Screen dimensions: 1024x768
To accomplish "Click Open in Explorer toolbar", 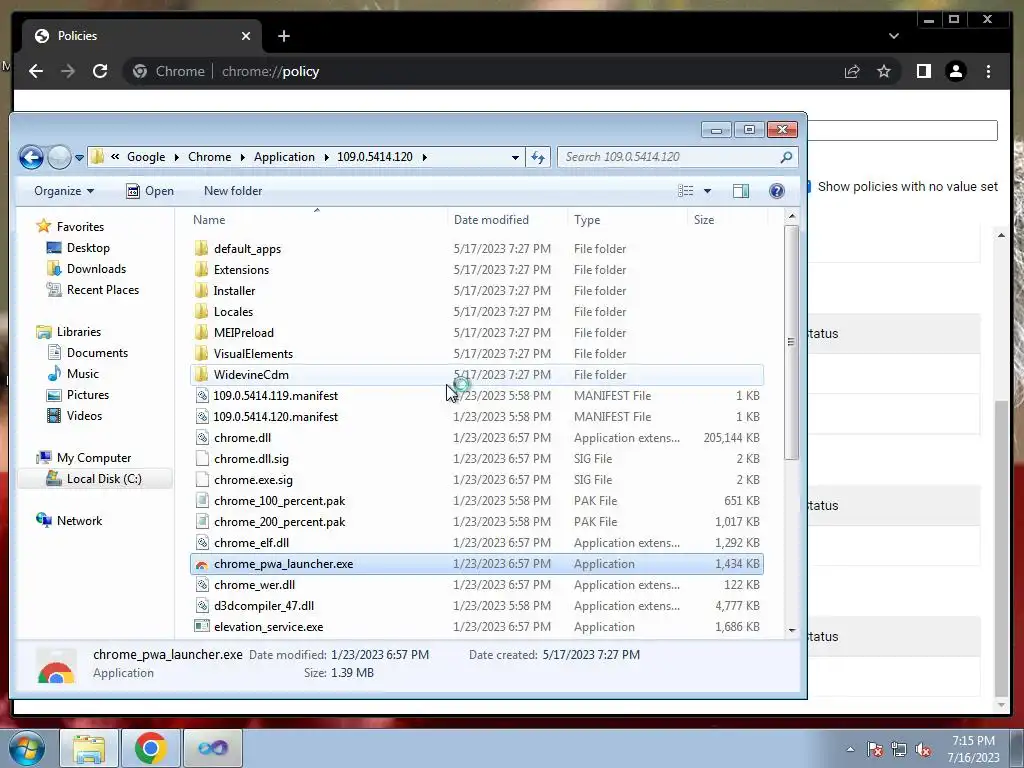I will pyautogui.click(x=150, y=191).
